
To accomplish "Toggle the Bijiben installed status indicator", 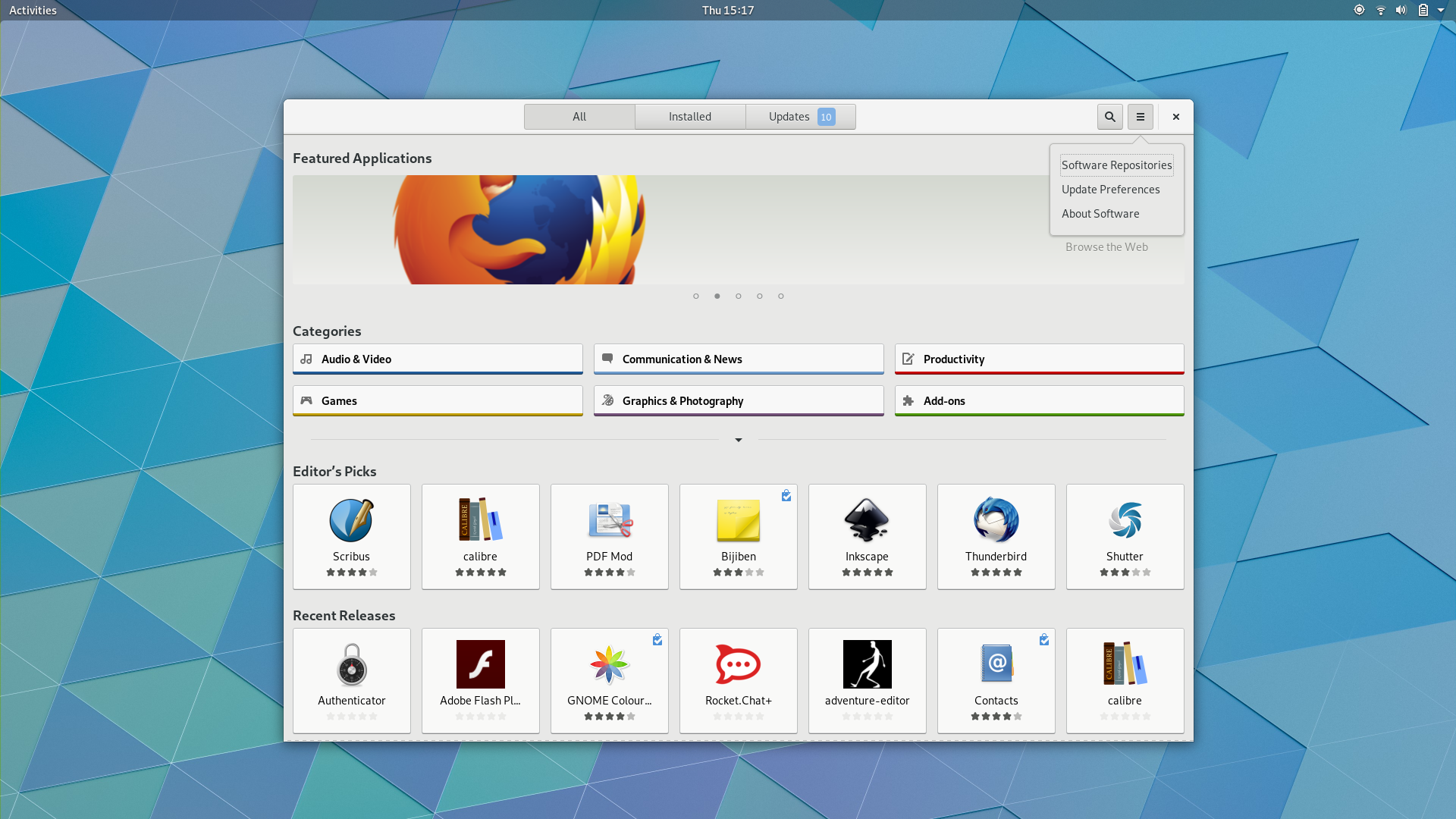I will click(786, 494).
